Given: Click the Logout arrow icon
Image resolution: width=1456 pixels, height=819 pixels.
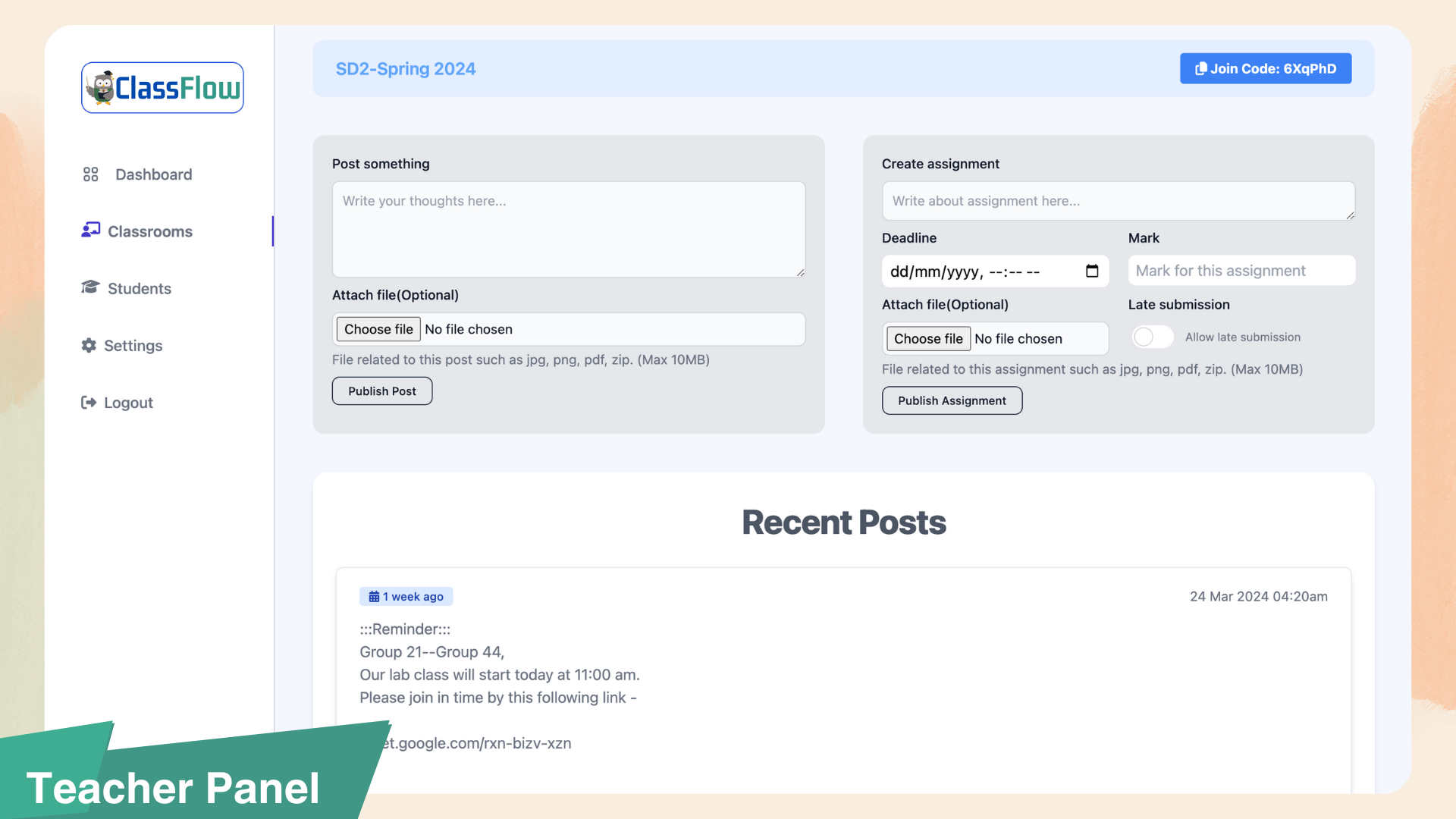Looking at the screenshot, I should (x=89, y=402).
